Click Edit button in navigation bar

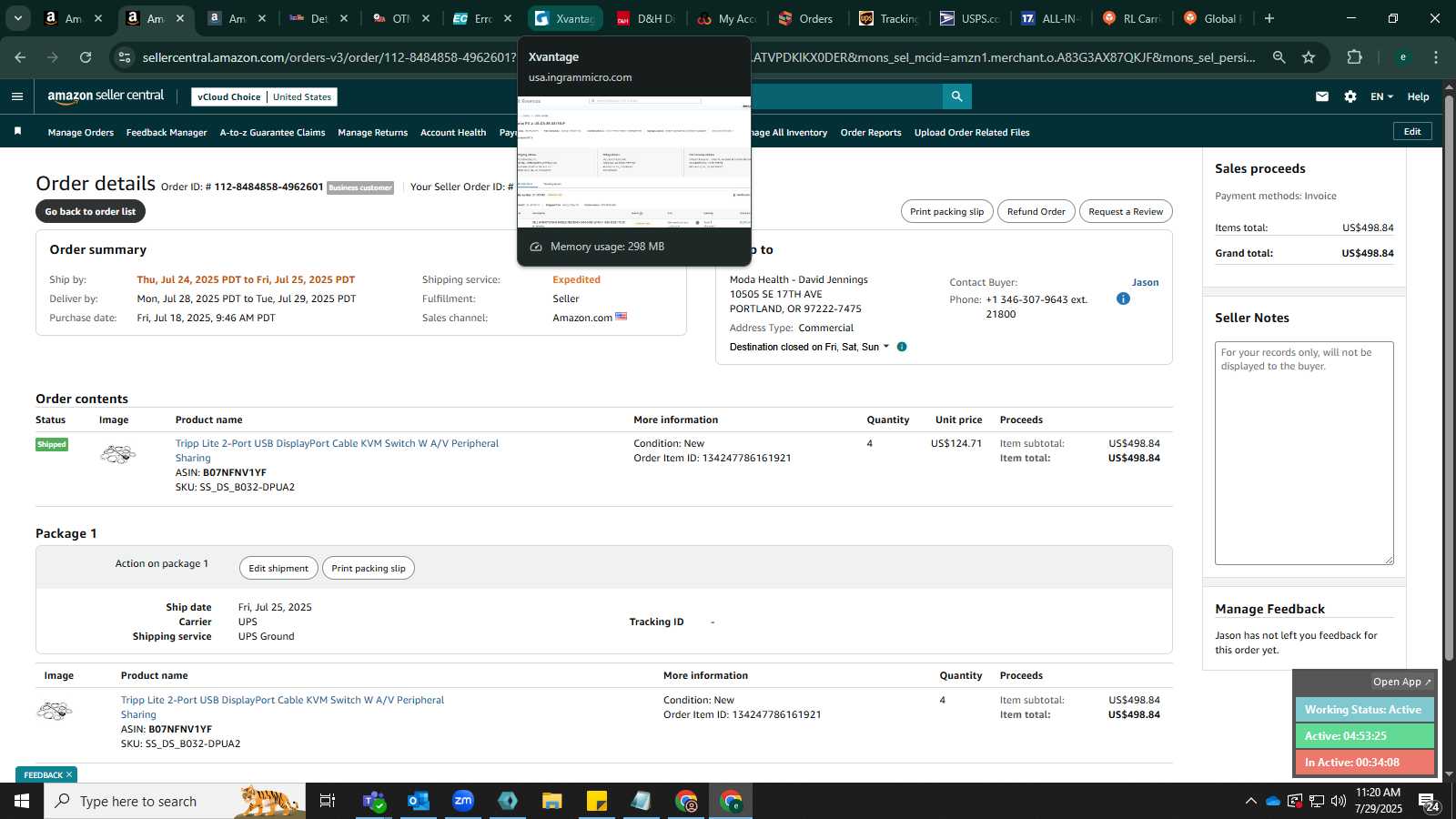(x=1412, y=132)
